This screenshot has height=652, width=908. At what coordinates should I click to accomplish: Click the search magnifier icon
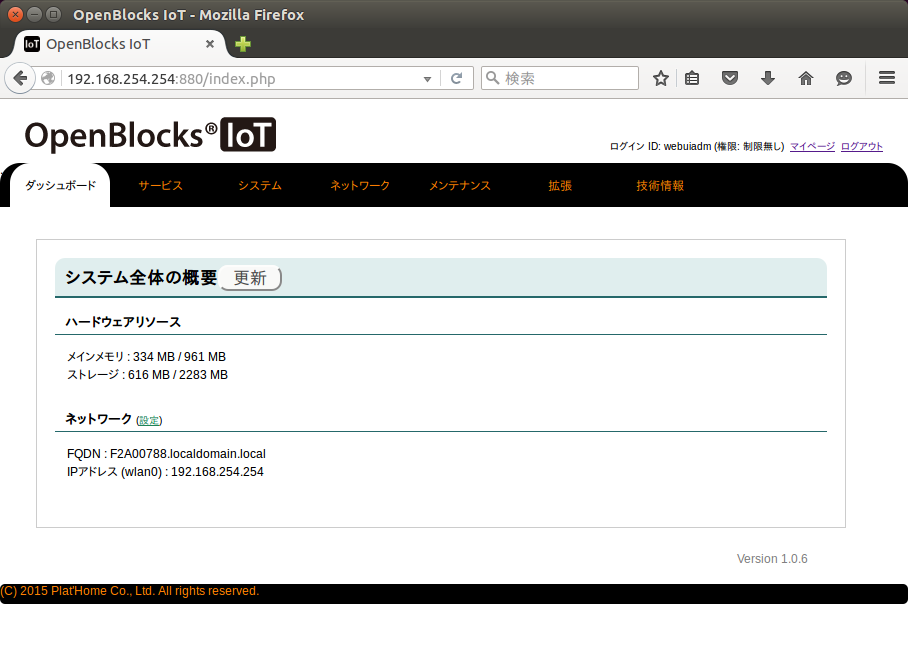click(x=492, y=78)
